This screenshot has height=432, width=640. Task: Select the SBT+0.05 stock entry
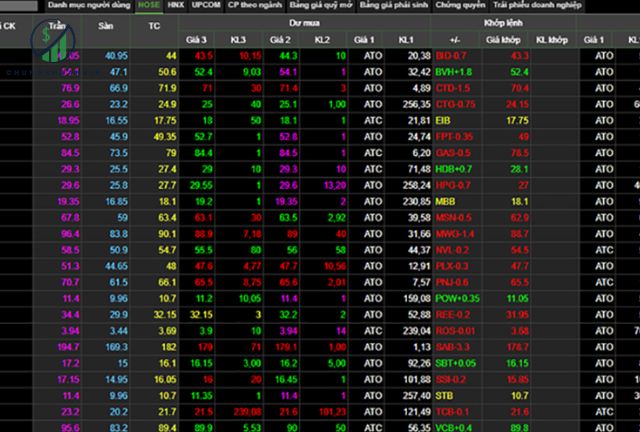pyautogui.click(x=456, y=363)
